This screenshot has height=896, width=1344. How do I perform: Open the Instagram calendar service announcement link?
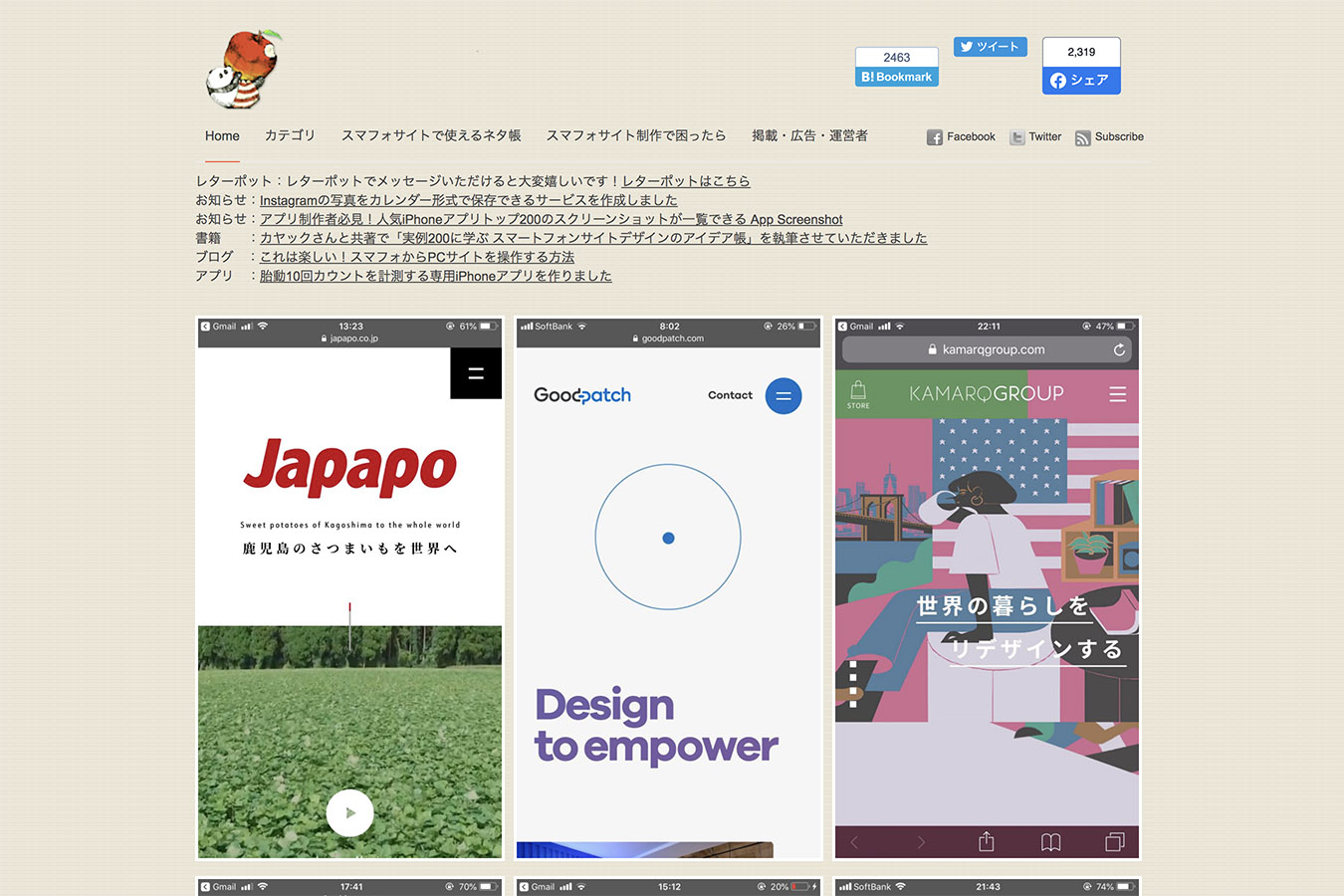pyautogui.click(x=468, y=200)
